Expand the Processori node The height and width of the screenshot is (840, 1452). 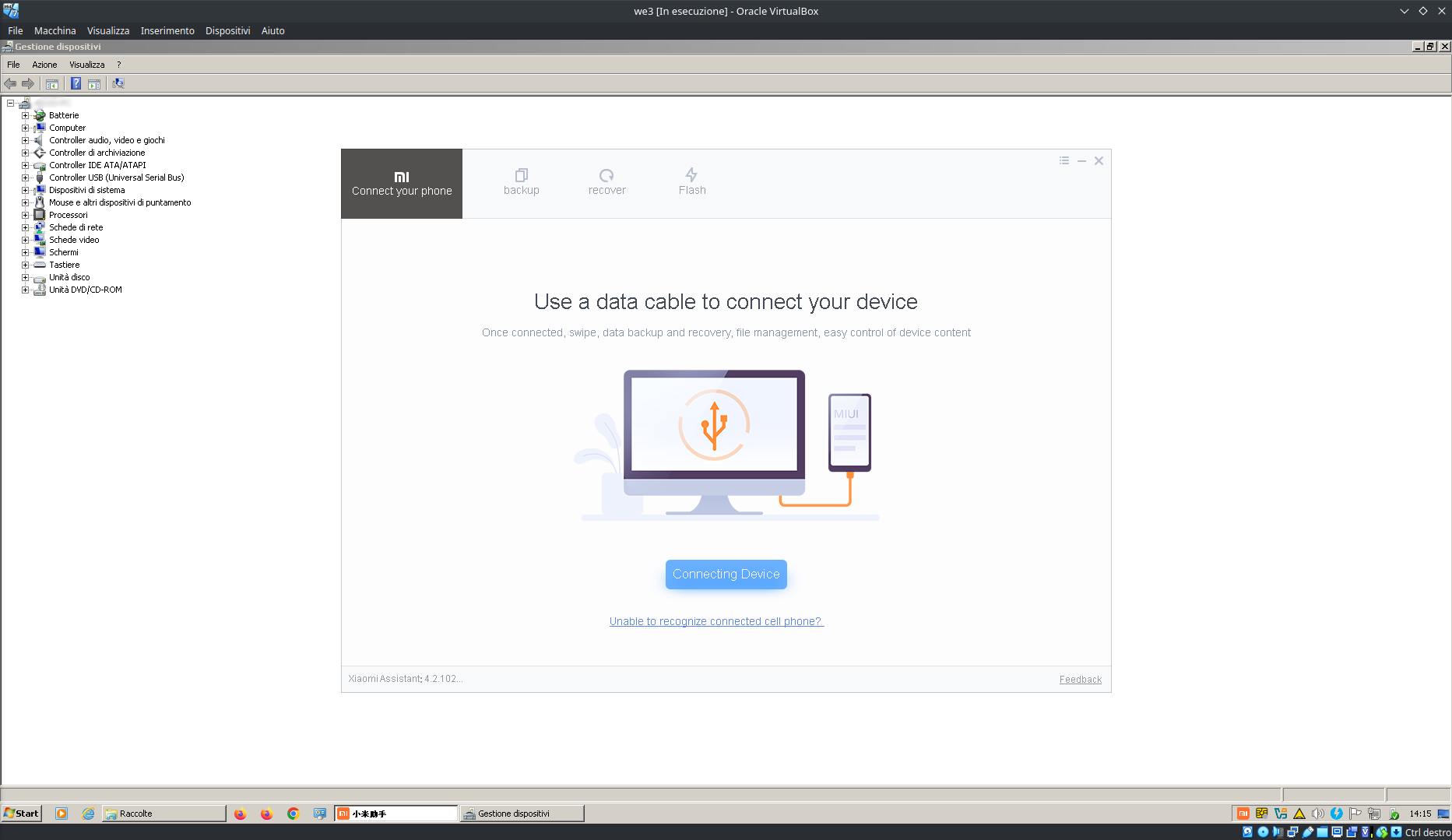25,215
